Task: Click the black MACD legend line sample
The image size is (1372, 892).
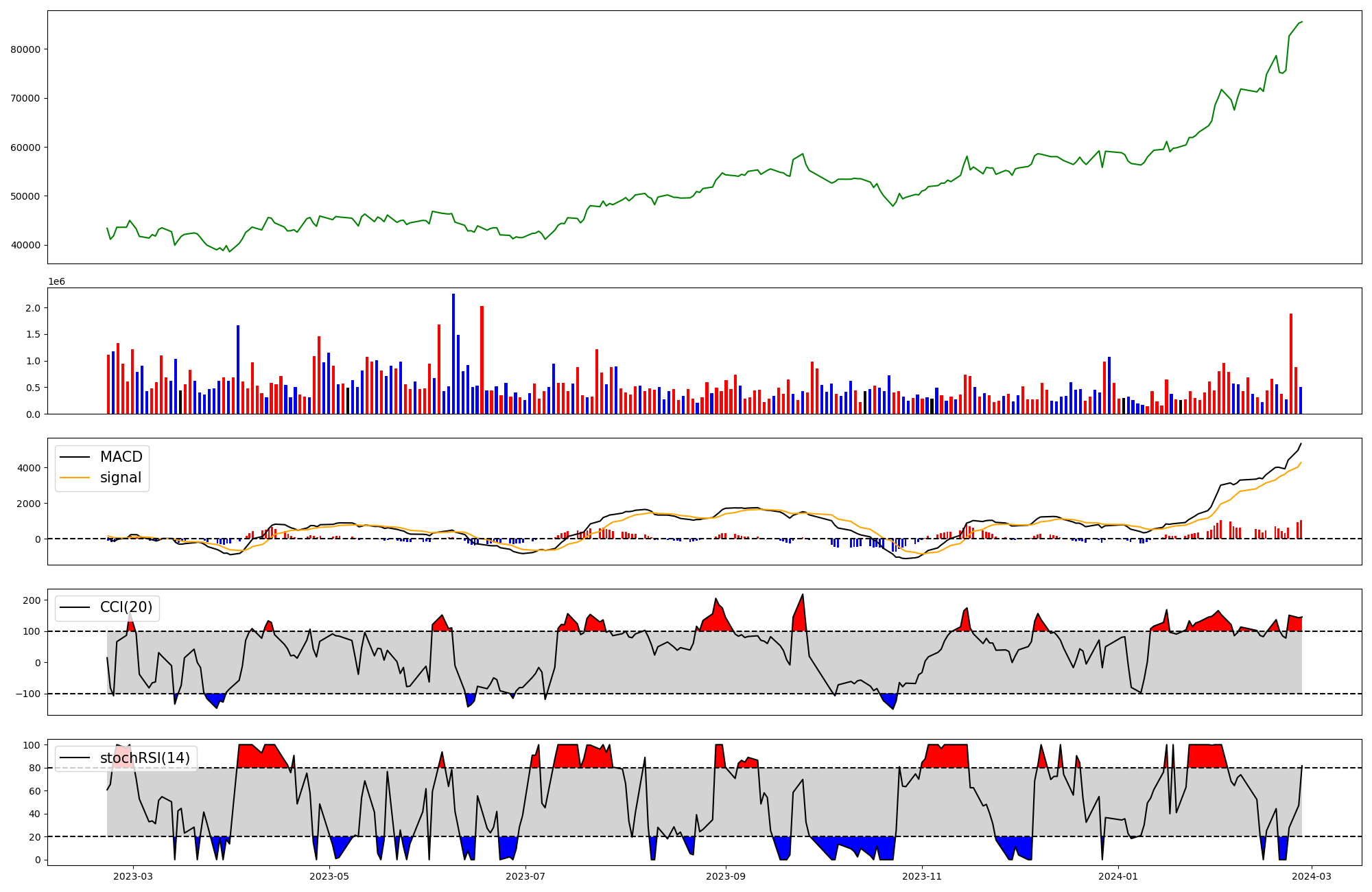Action: (75, 457)
